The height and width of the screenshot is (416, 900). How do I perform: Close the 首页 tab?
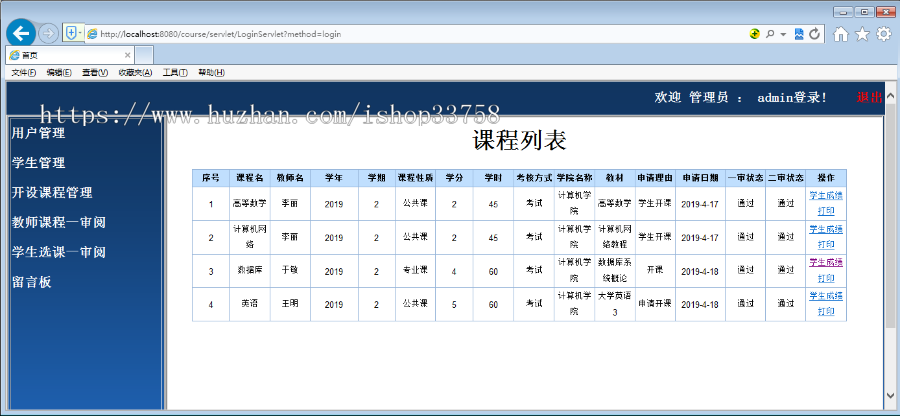(x=127, y=56)
